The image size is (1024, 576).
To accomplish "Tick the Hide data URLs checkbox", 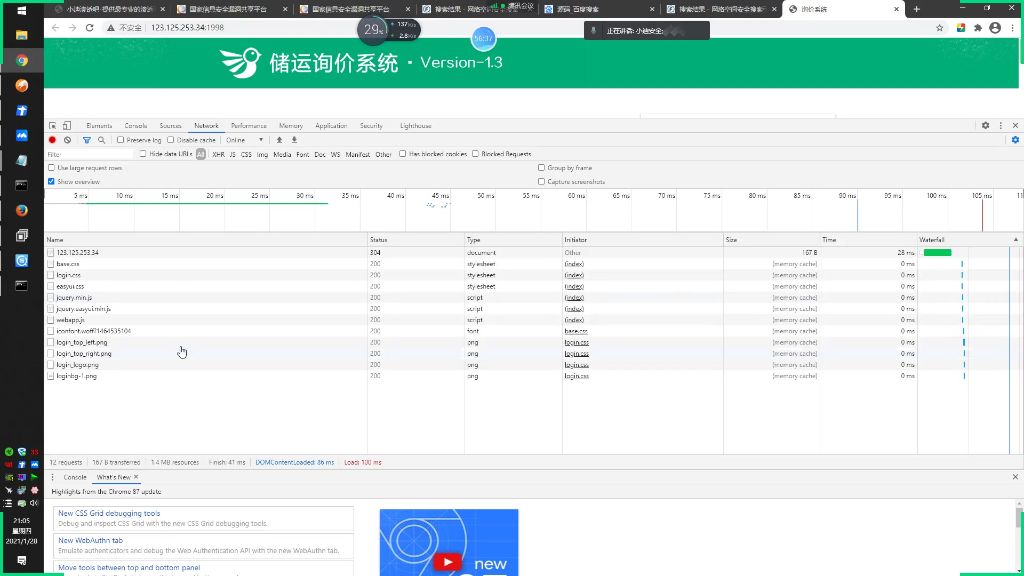I will [x=143, y=154].
